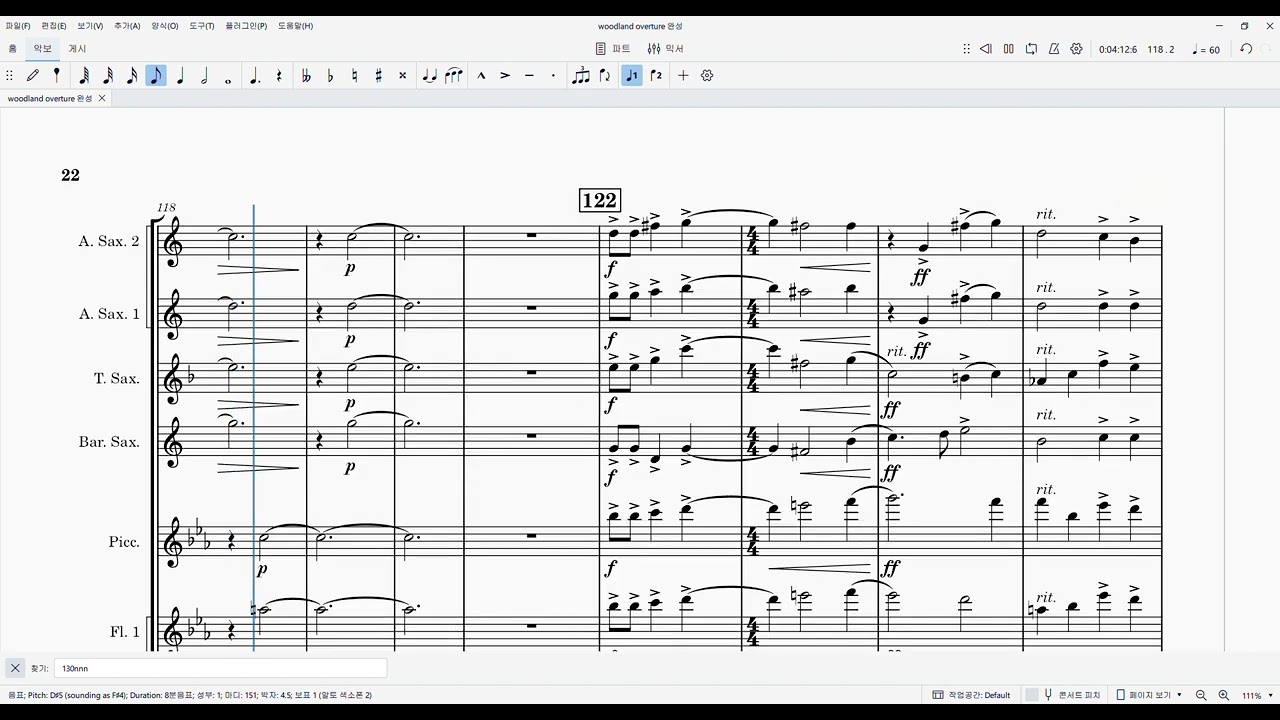Open the 편집(E) menu
The width and height of the screenshot is (1280, 720).
(54, 26)
